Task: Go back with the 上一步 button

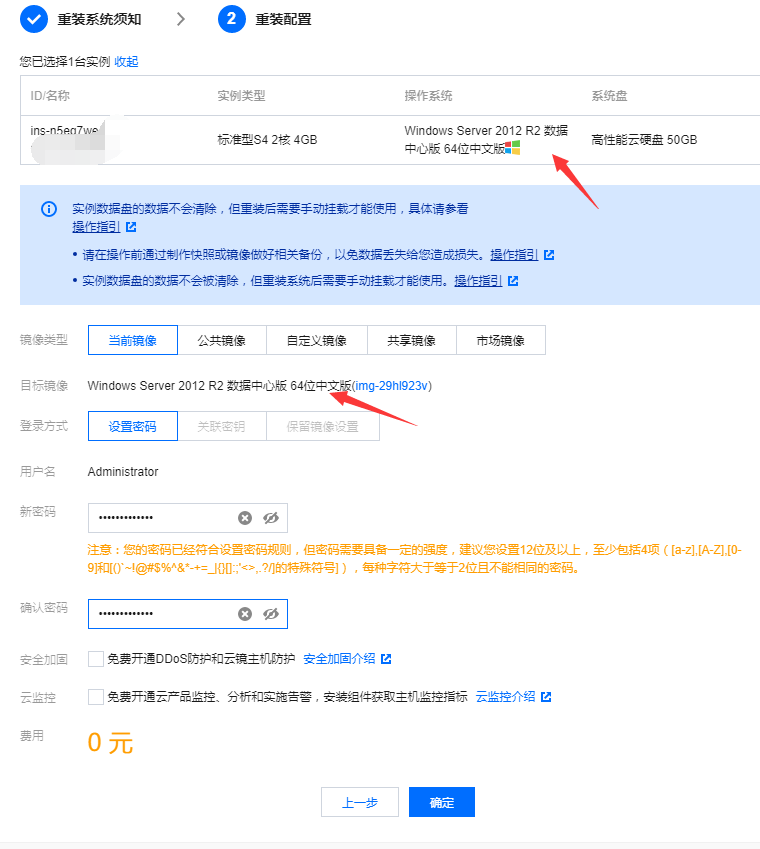Action: tap(360, 802)
